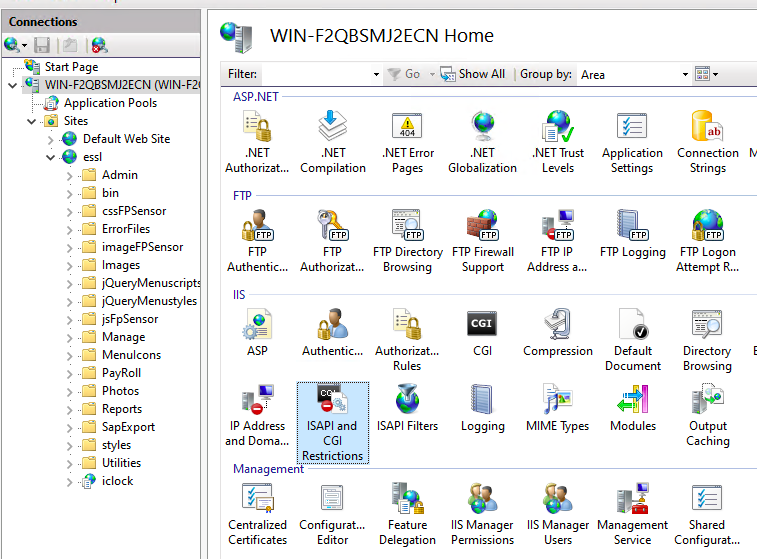Viewport: 757px width, 559px height.
Task: Open ISAPI Filters feature
Action: pyautogui.click(x=407, y=408)
